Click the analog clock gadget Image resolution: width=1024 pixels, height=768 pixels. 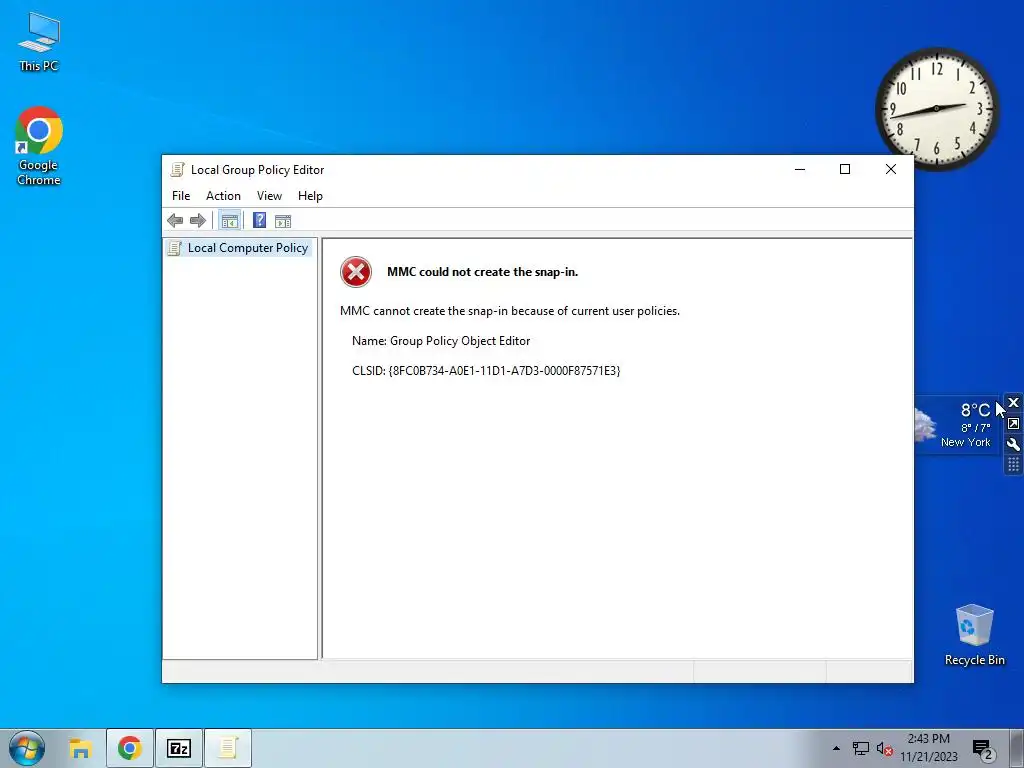(936, 108)
